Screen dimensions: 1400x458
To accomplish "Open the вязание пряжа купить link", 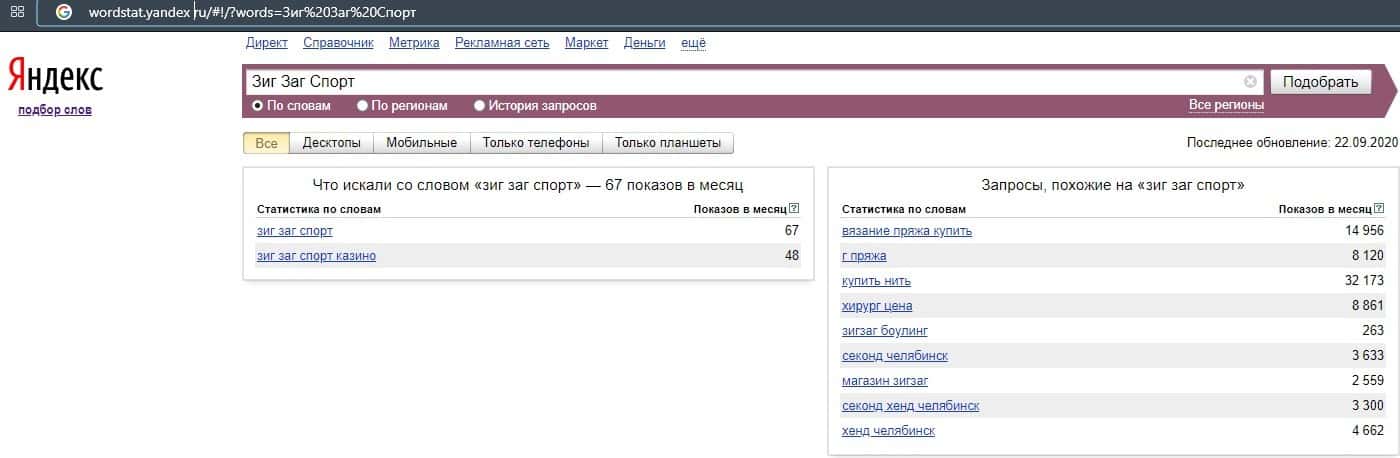I will click(x=907, y=231).
